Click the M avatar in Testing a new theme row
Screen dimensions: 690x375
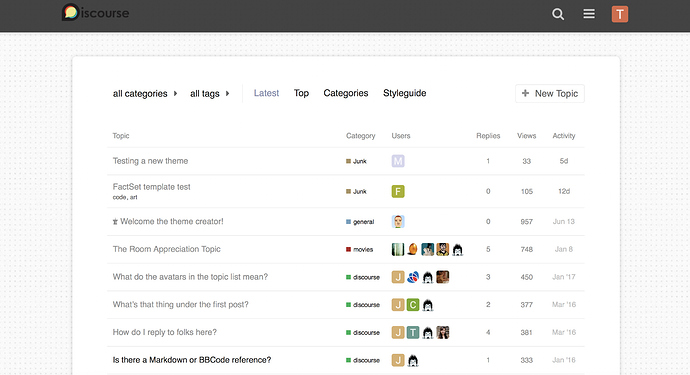398,161
